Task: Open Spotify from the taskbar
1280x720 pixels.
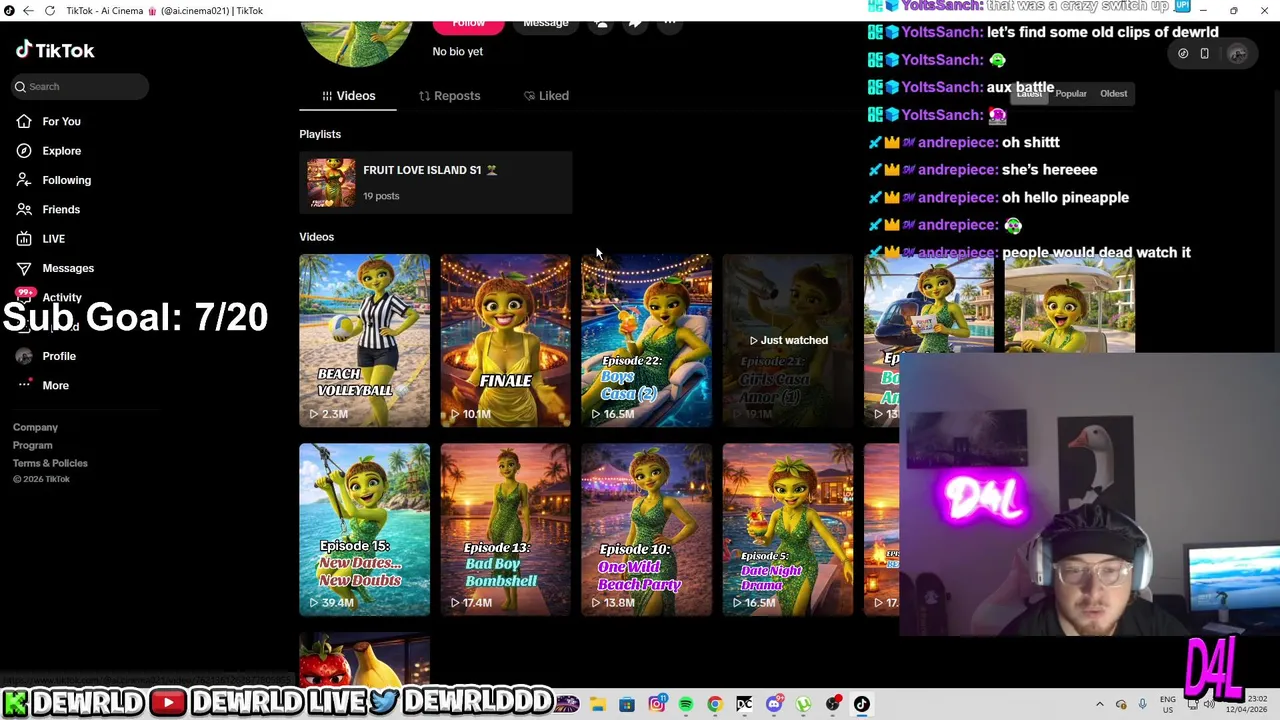Action: click(685, 704)
